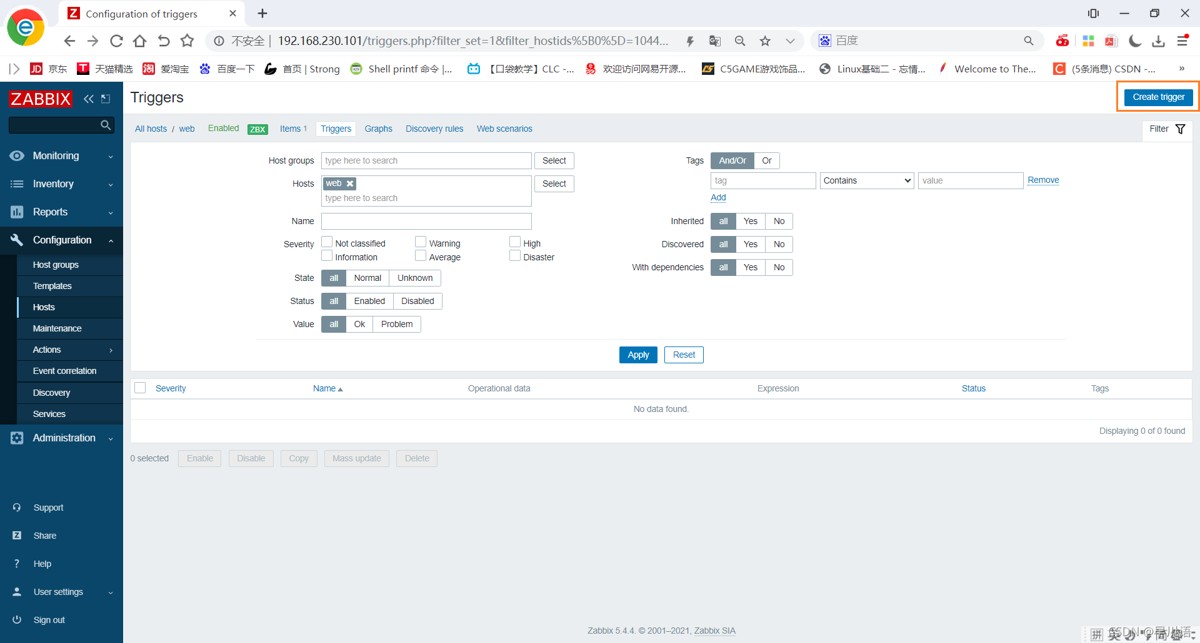Remove the web host tag with x

(x=350, y=184)
